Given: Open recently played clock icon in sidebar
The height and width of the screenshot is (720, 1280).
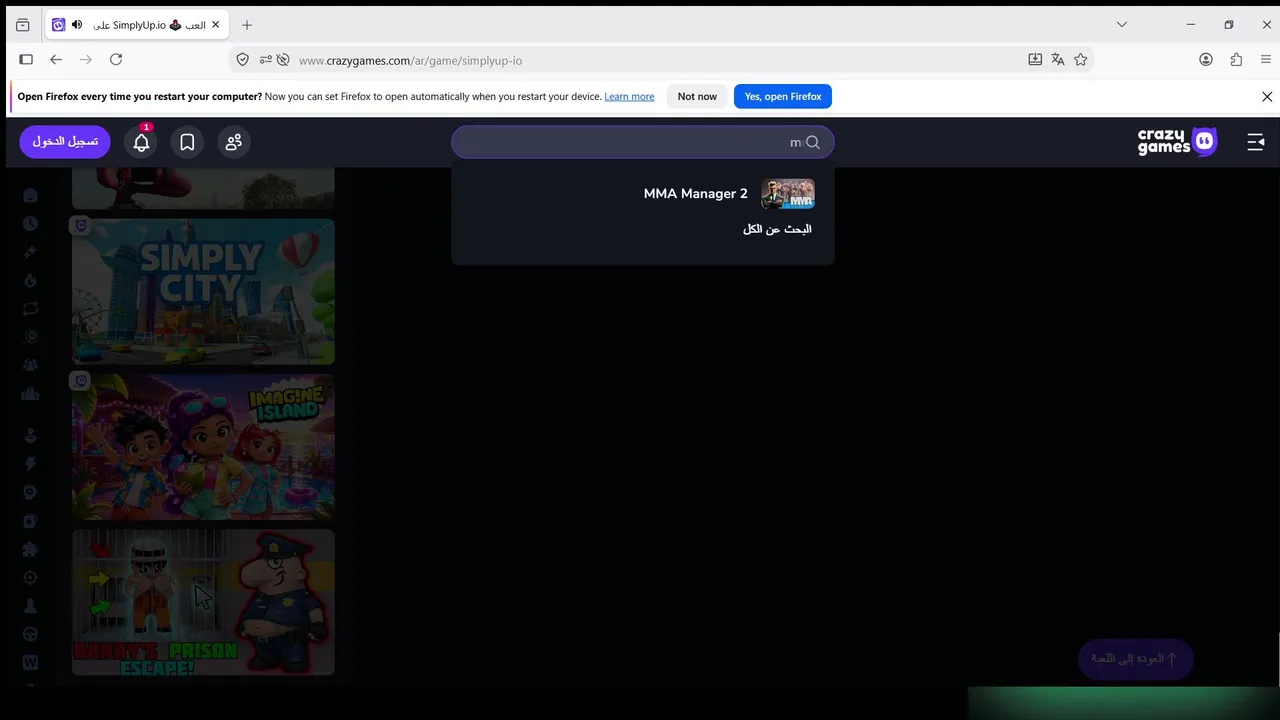Looking at the screenshot, I should 30,224.
